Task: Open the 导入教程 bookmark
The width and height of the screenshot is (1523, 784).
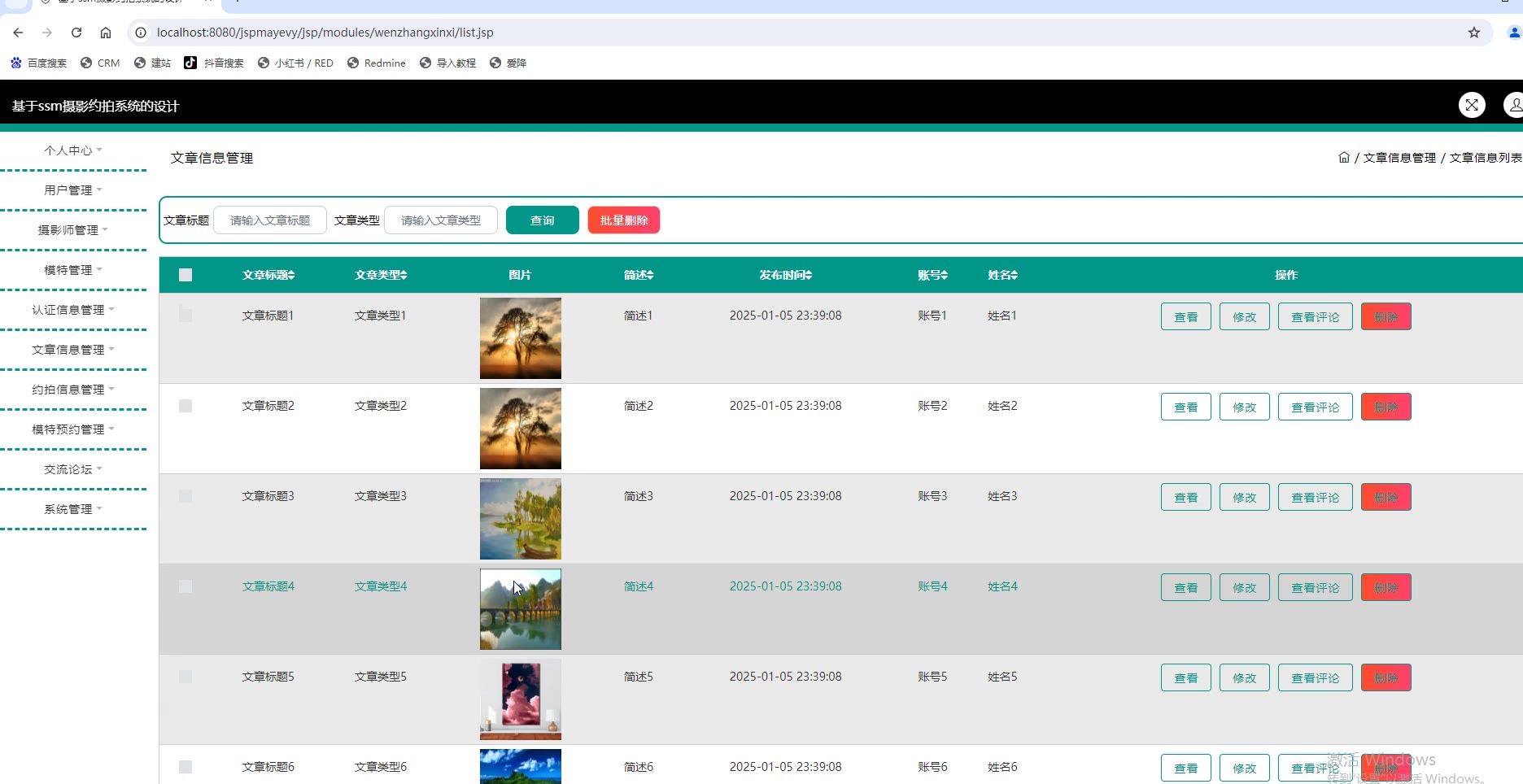Action: 447,63
